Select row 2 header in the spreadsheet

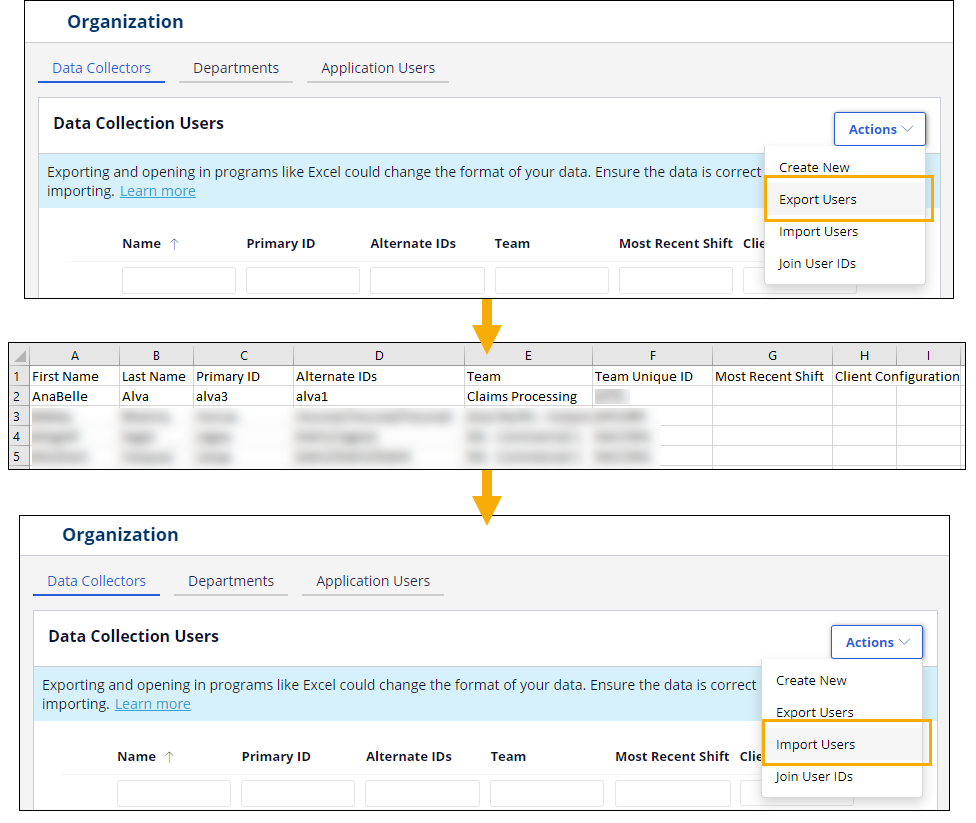pos(18,396)
